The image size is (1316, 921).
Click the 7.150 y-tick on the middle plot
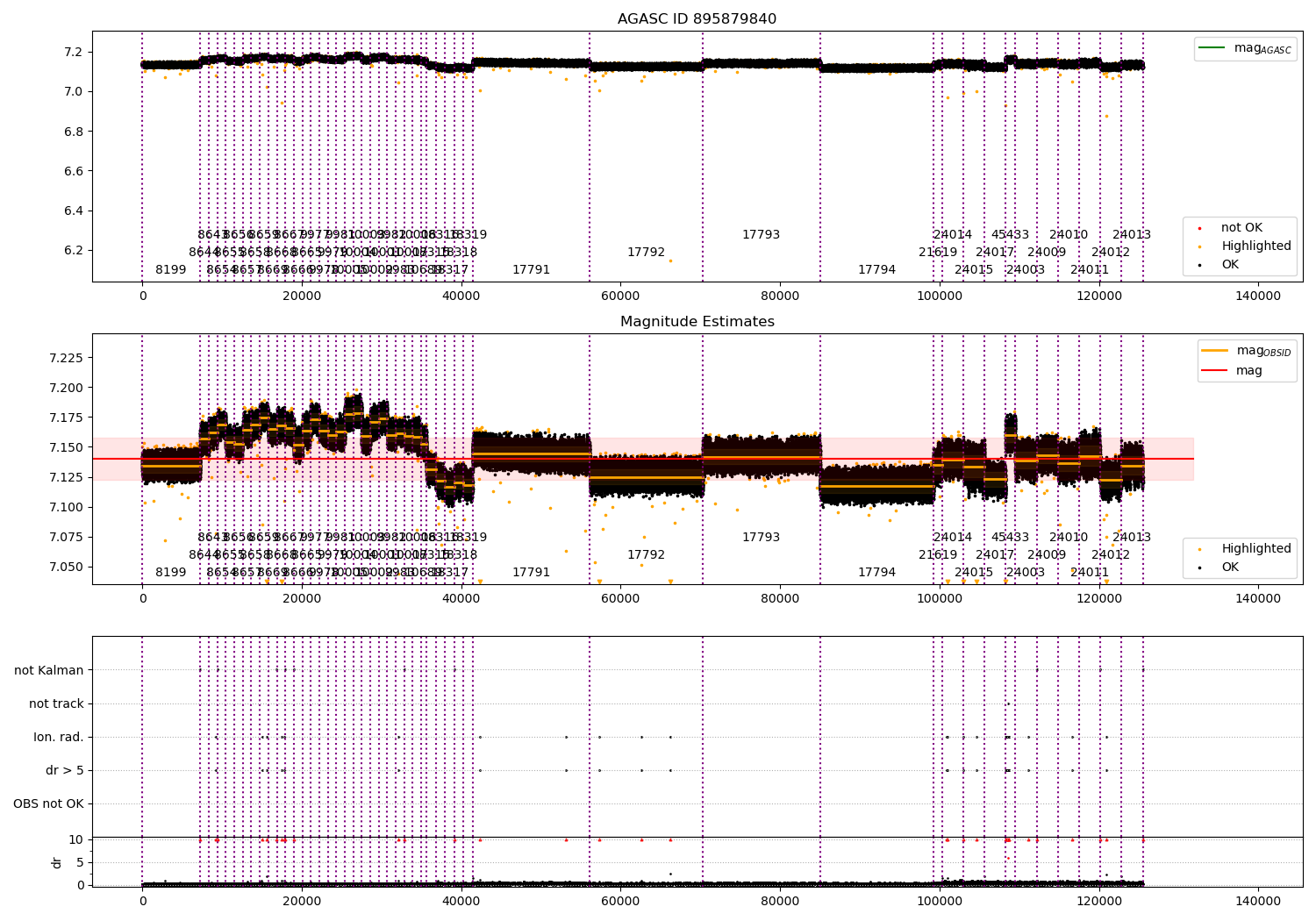[x=66, y=447]
